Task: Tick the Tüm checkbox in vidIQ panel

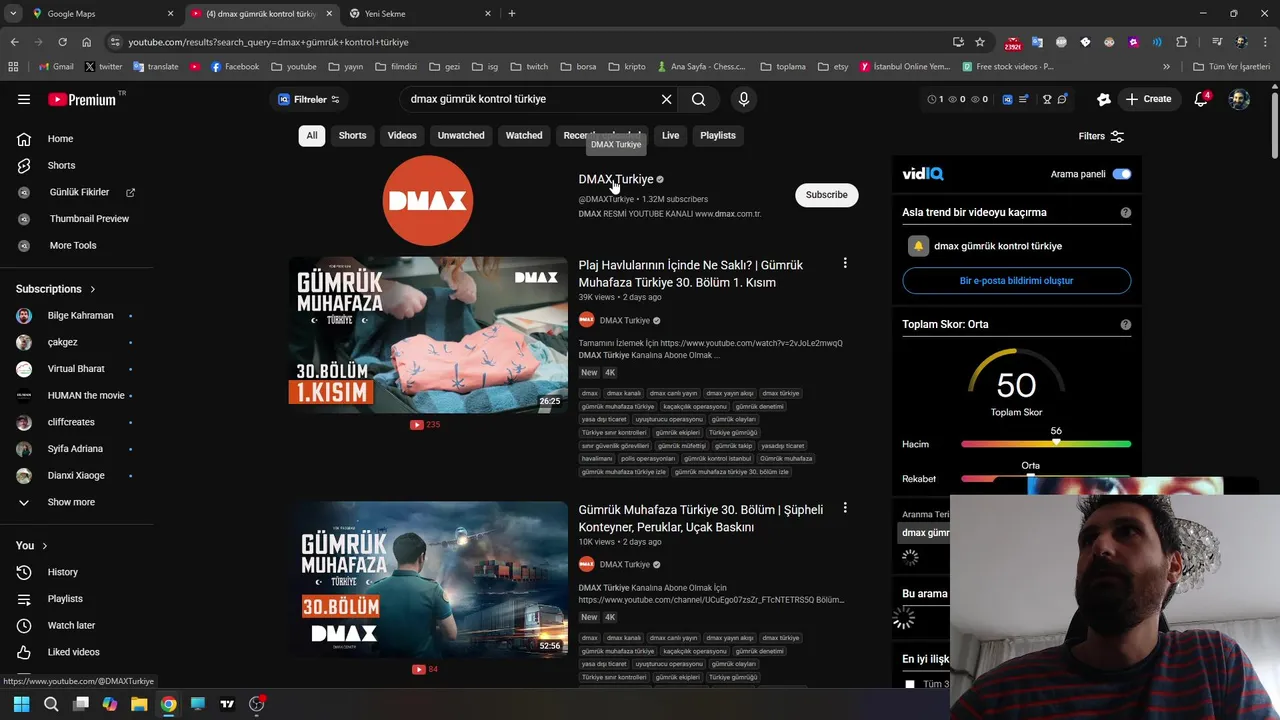Action: [909, 684]
